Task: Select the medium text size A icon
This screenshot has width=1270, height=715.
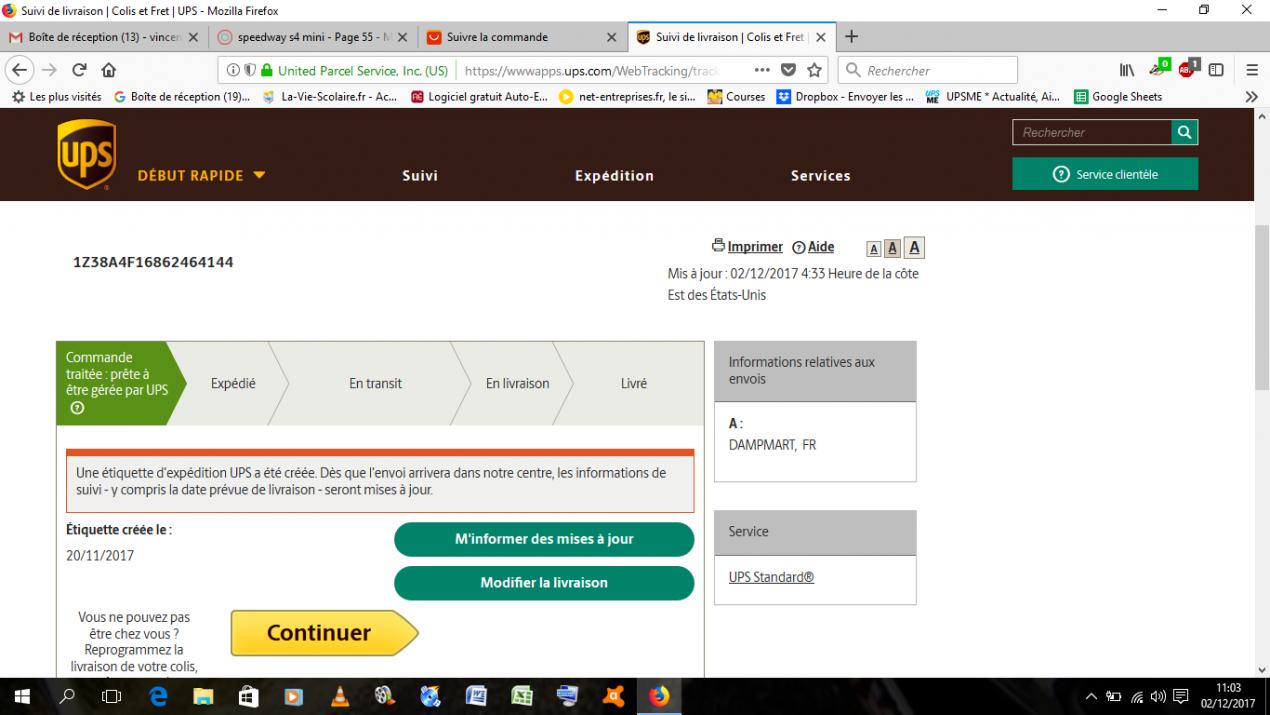Action: pos(892,248)
